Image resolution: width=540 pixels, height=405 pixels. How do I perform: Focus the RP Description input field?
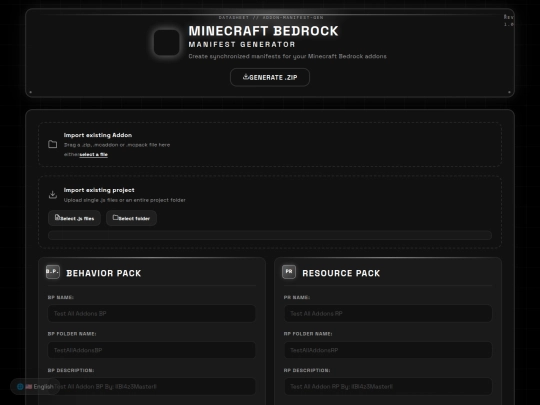pyautogui.click(x=388, y=386)
